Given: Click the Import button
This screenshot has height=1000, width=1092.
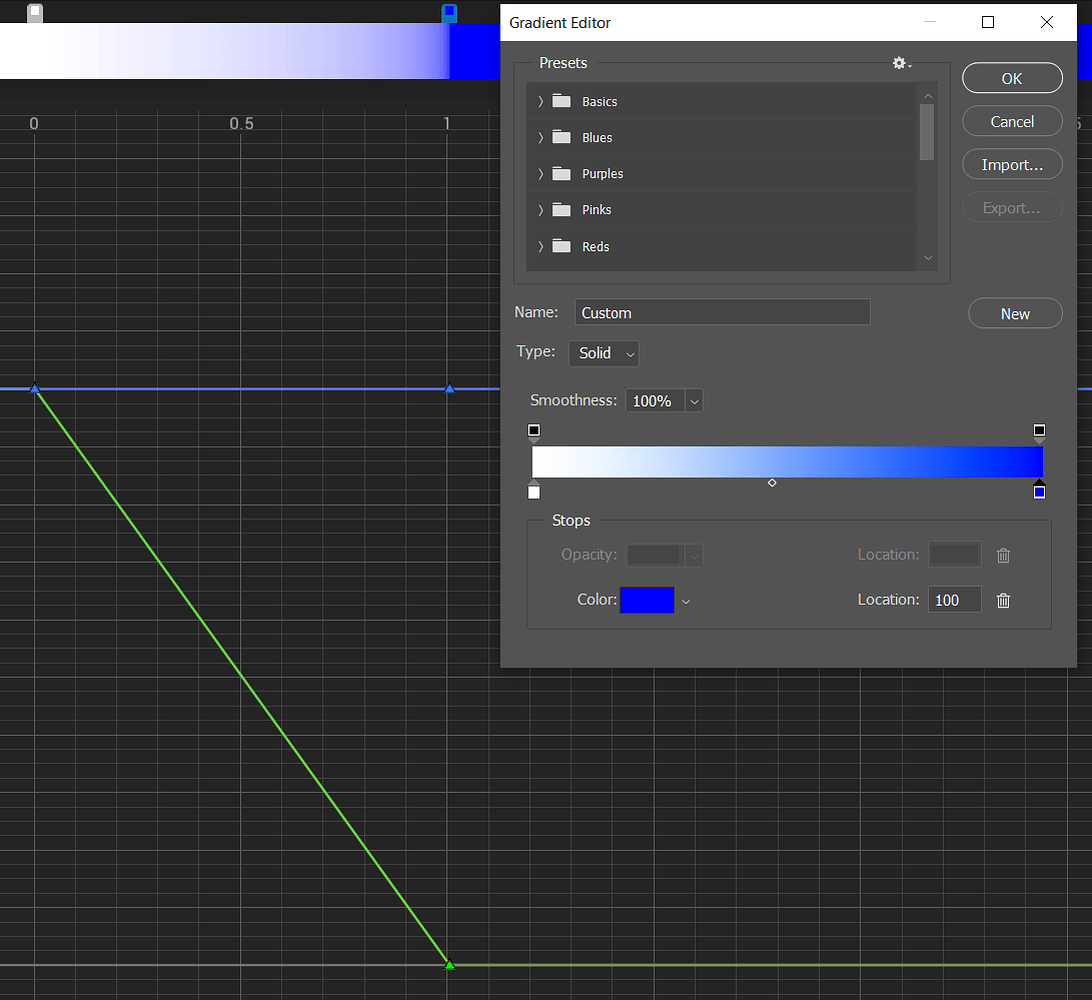Looking at the screenshot, I should [x=1011, y=164].
